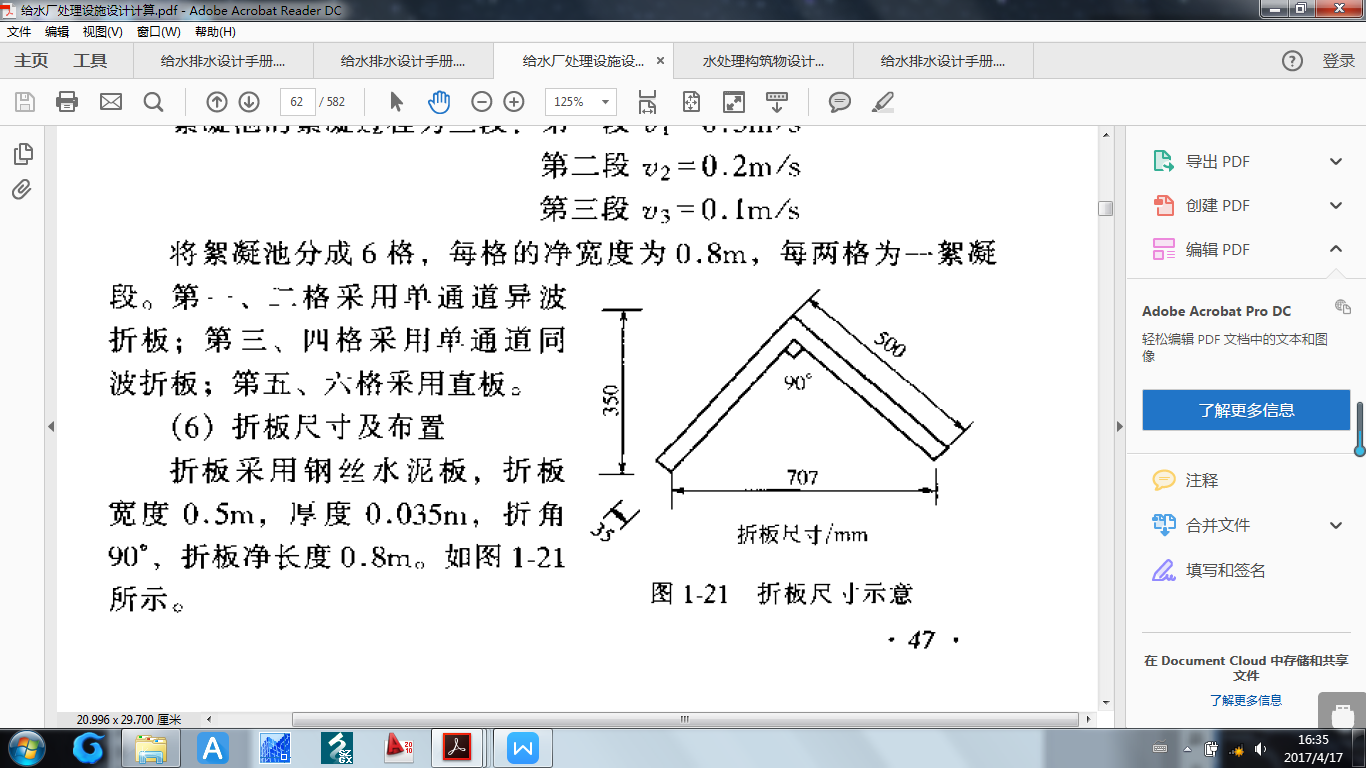Image resolution: width=1366 pixels, height=768 pixels.
Task: Go to the next page with down arrow
Action: pyautogui.click(x=249, y=101)
